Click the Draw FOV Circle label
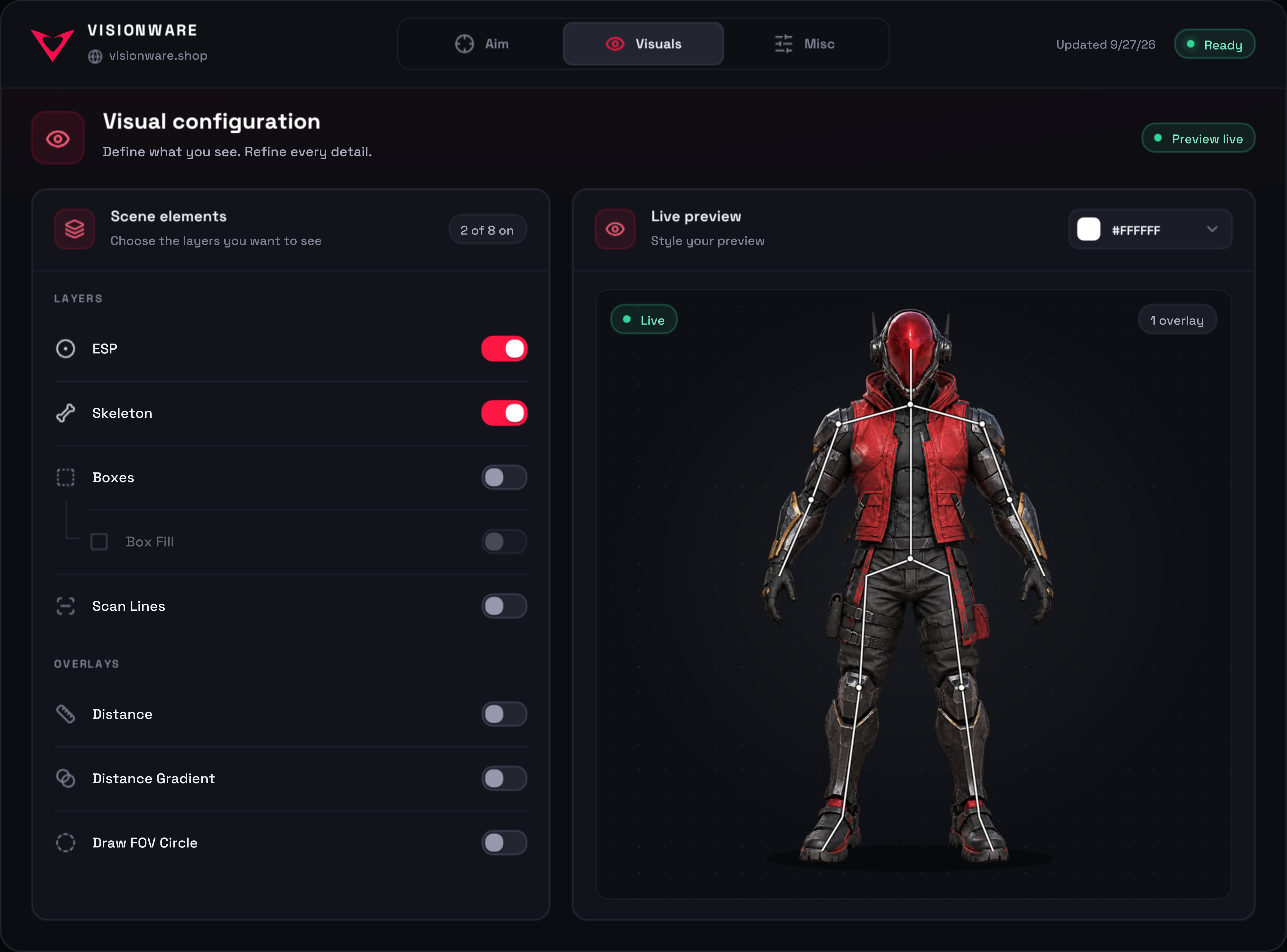Image resolution: width=1287 pixels, height=952 pixels. pos(145,843)
